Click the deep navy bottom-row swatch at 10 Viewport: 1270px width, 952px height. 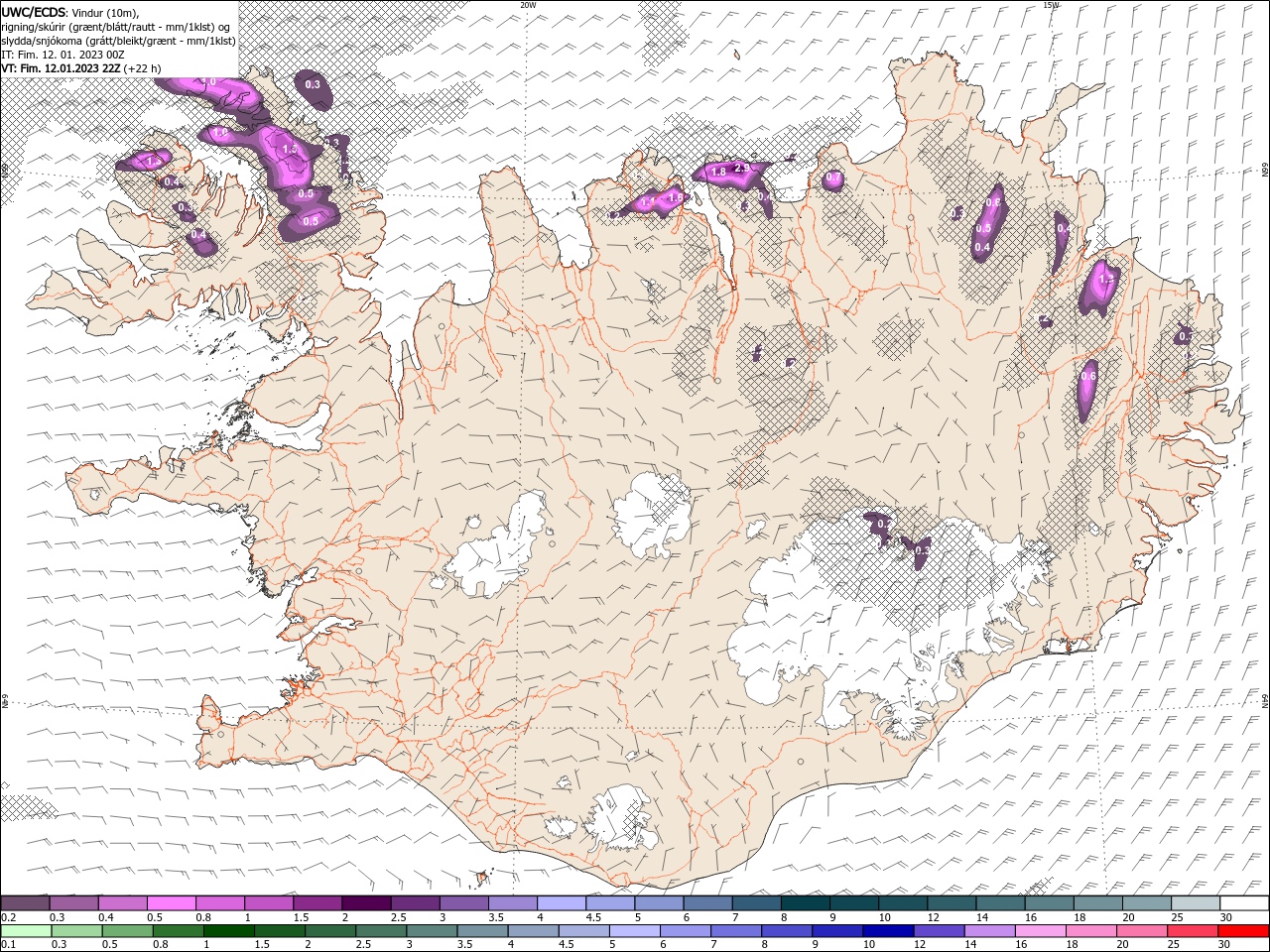[886, 931]
